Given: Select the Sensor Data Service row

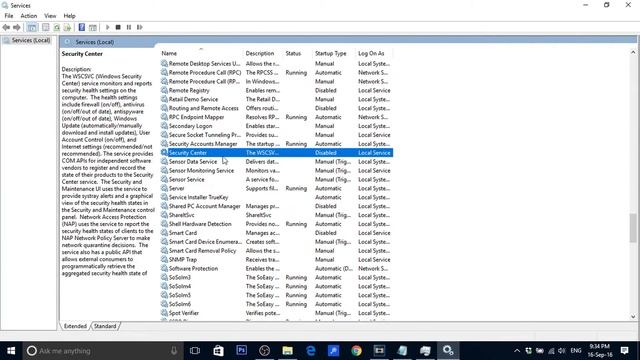Looking at the screenshot, I should coord(276,162).
